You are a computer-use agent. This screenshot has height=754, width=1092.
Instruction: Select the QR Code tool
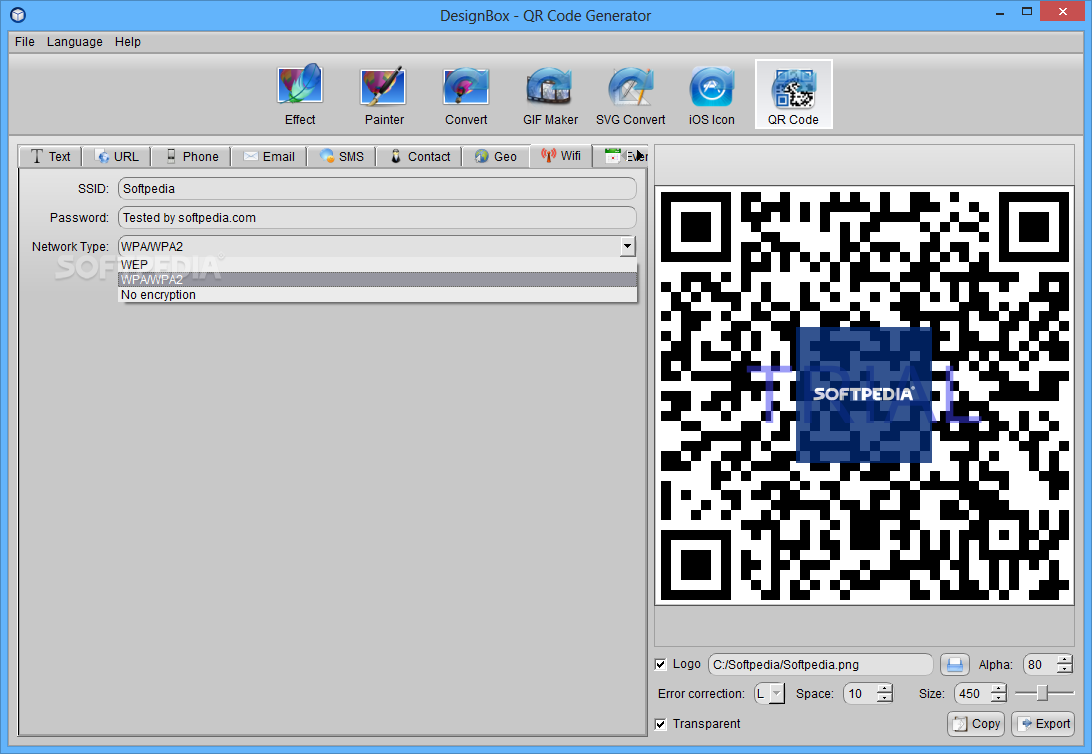tap(793, 95)
